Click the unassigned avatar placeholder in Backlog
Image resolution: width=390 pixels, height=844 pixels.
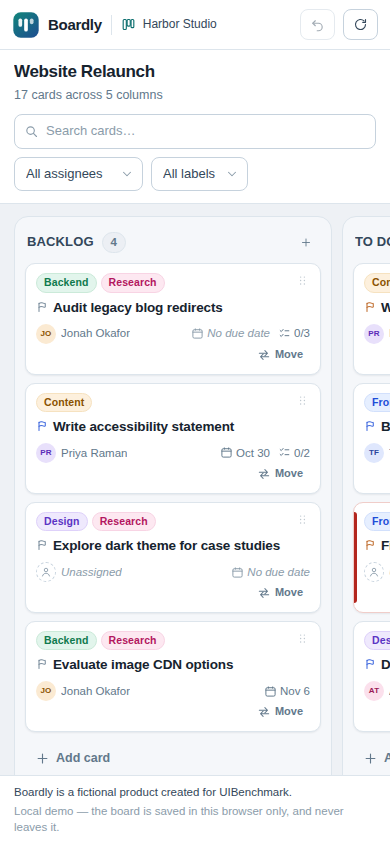[46, 572]
